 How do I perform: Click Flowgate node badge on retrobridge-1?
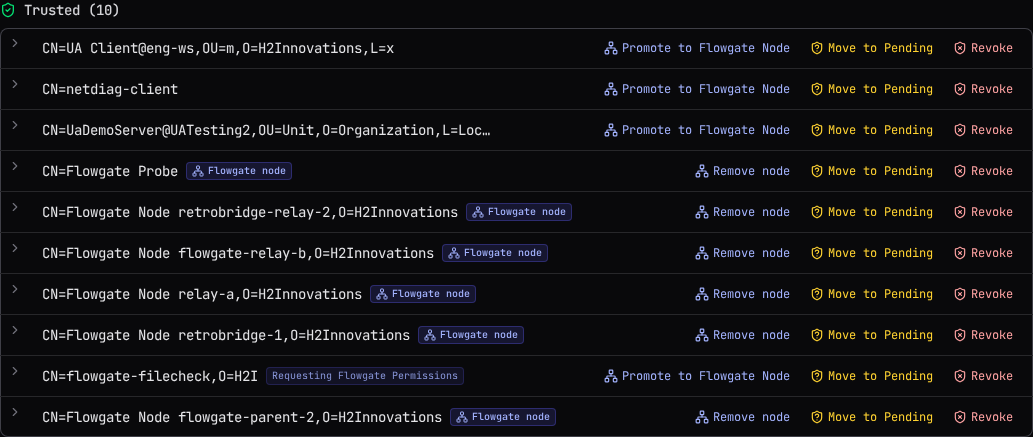tap(471, 335)
